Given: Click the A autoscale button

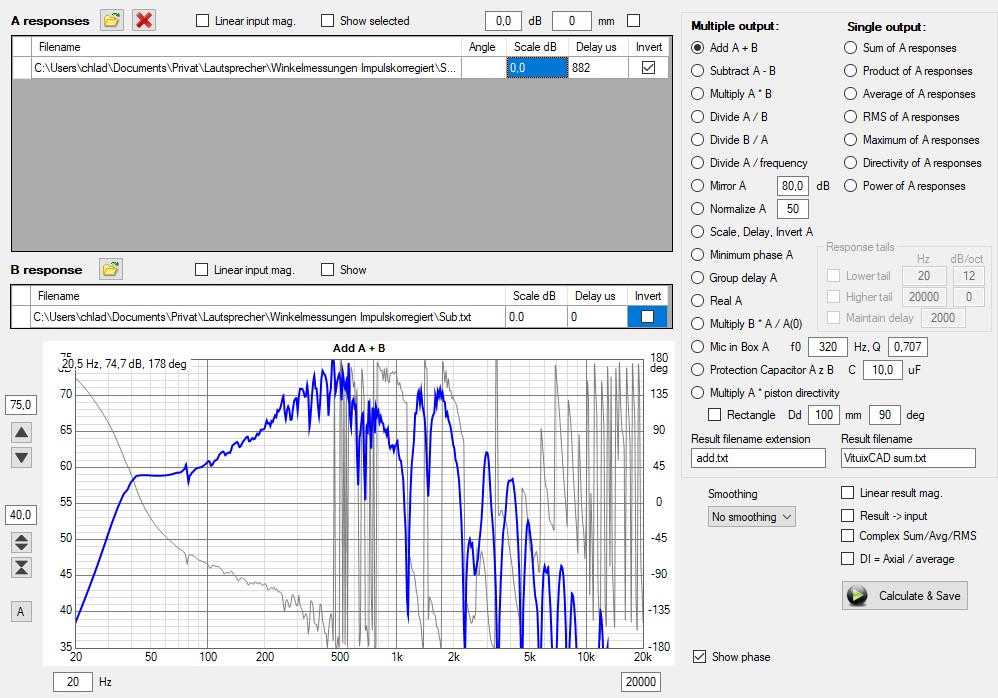Looking at the screenshot, I should pyautogui.click(x=21, y=611).
